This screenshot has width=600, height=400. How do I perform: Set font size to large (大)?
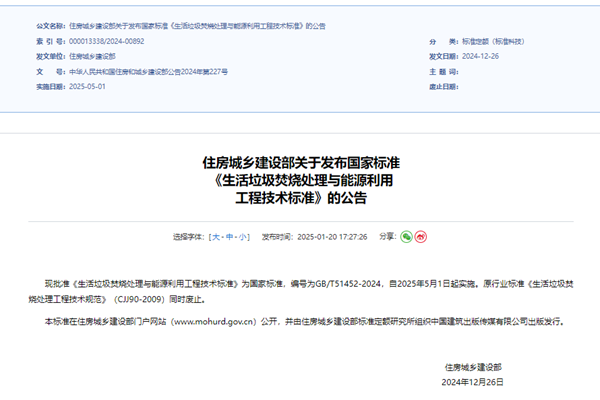[x=215, y=237]
